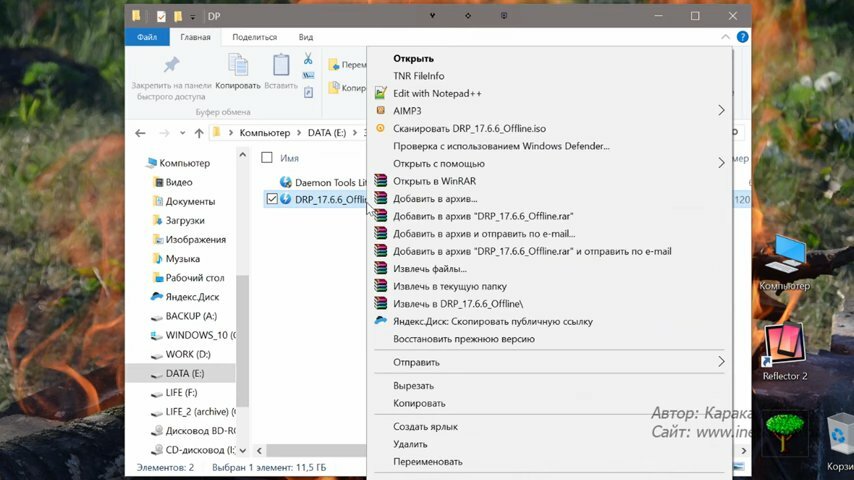This screenshot has height=480, width=854.
Task: Choose Переименовать in the context menu
Action: pos(428,461)
